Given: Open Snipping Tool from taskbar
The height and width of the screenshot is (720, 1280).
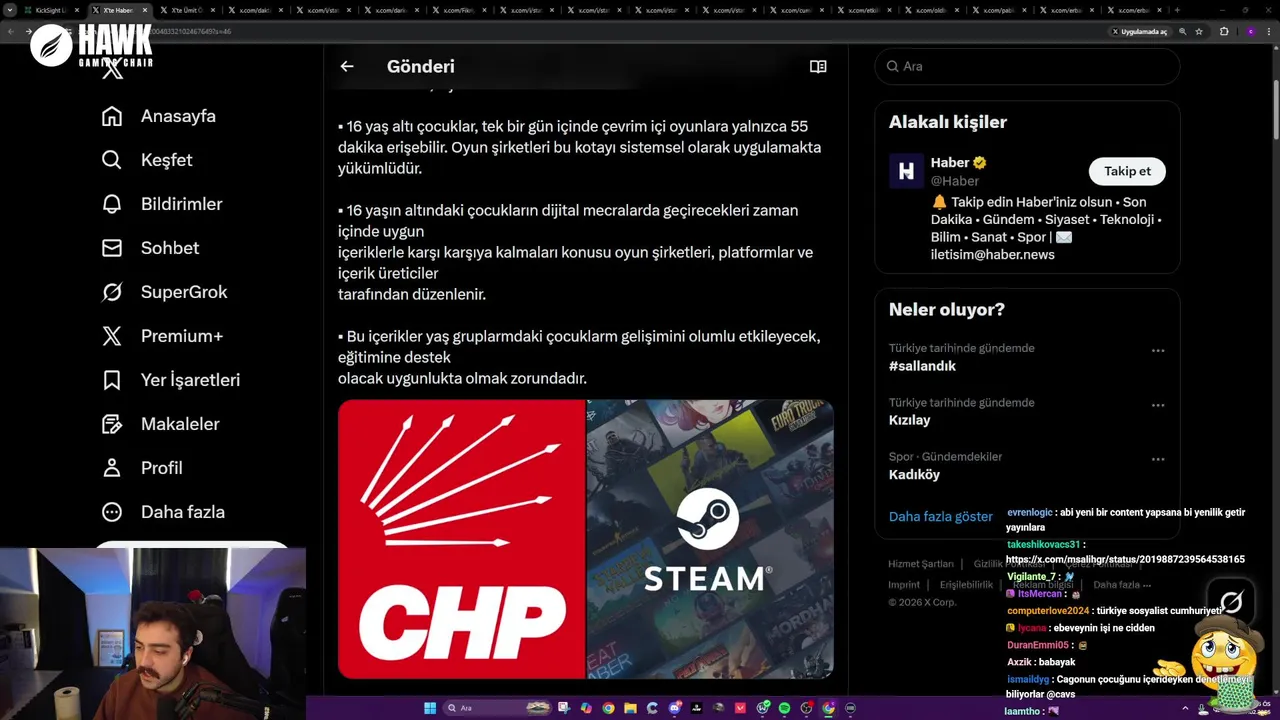Looking at the screenshot, I should (564, 708).
